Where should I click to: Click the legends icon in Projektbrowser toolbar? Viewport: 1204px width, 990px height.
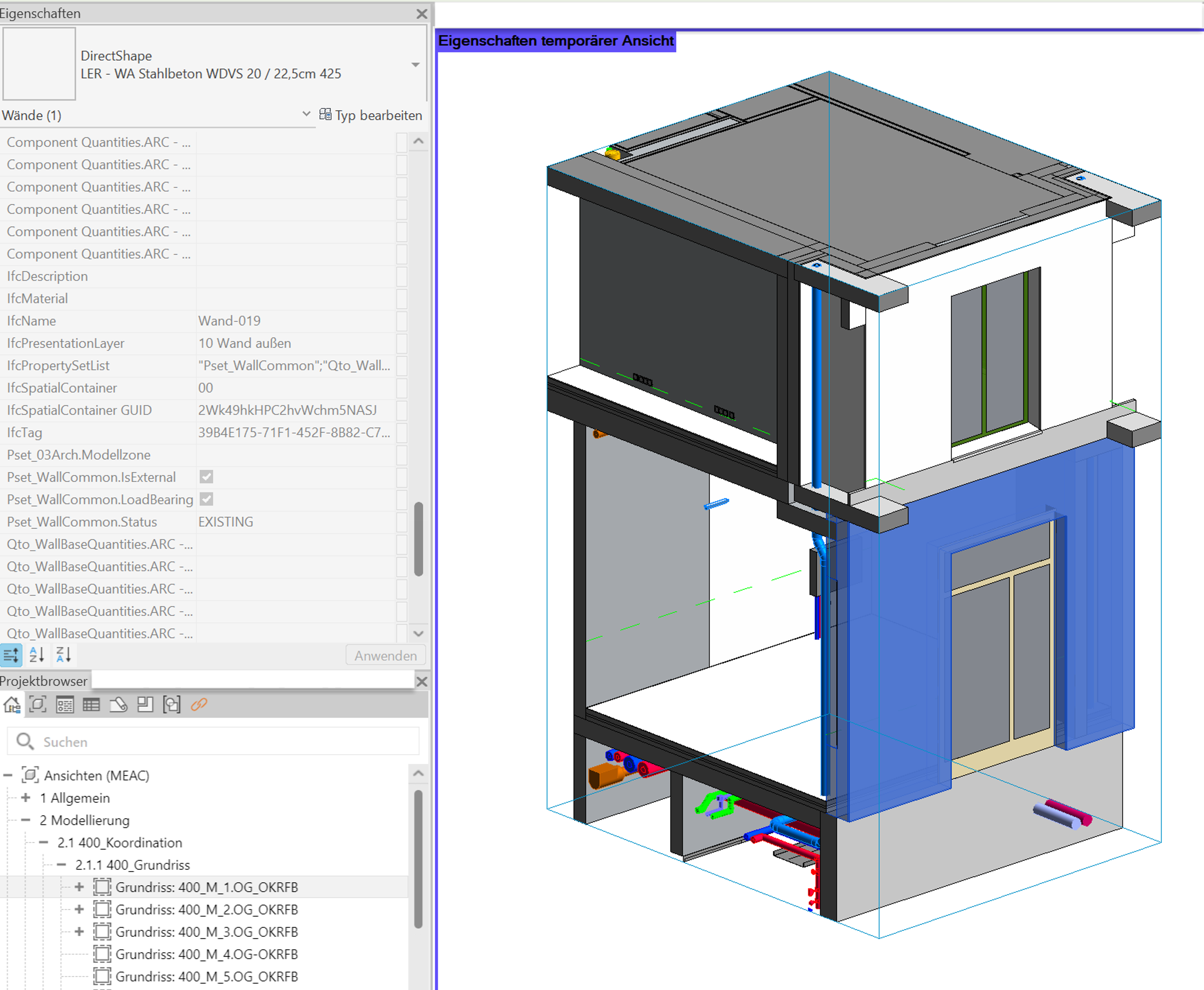point(65,704)
